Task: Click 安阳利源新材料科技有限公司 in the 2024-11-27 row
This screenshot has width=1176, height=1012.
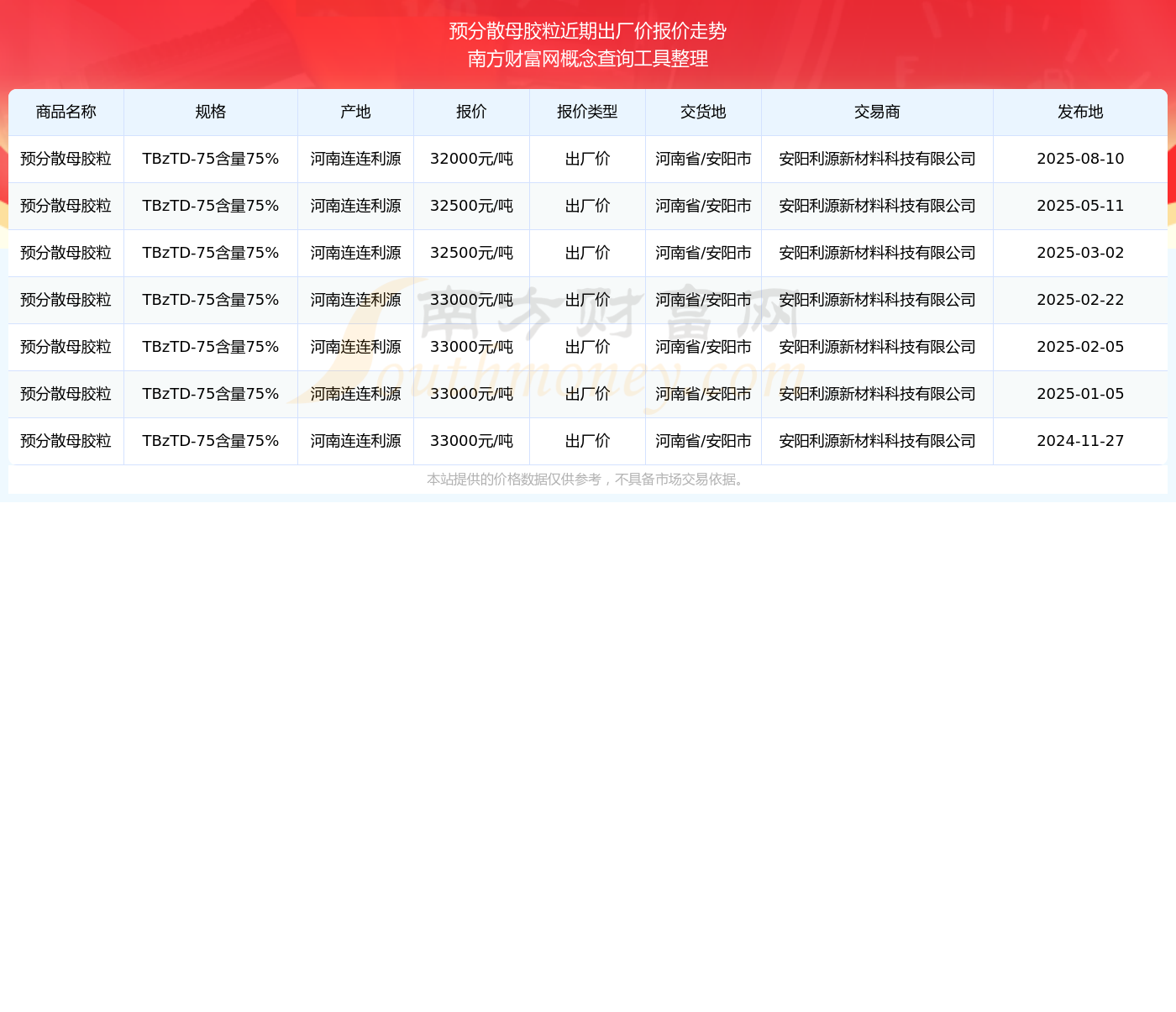Action: click(x=877, y=441)
